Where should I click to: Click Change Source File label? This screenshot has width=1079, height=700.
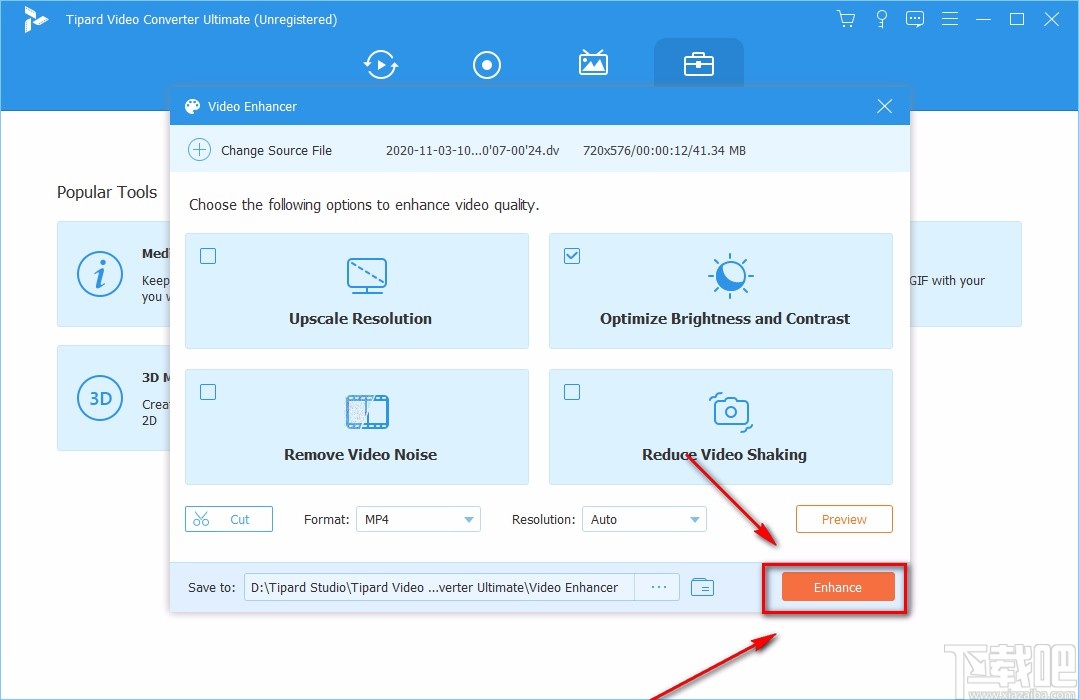276,150
